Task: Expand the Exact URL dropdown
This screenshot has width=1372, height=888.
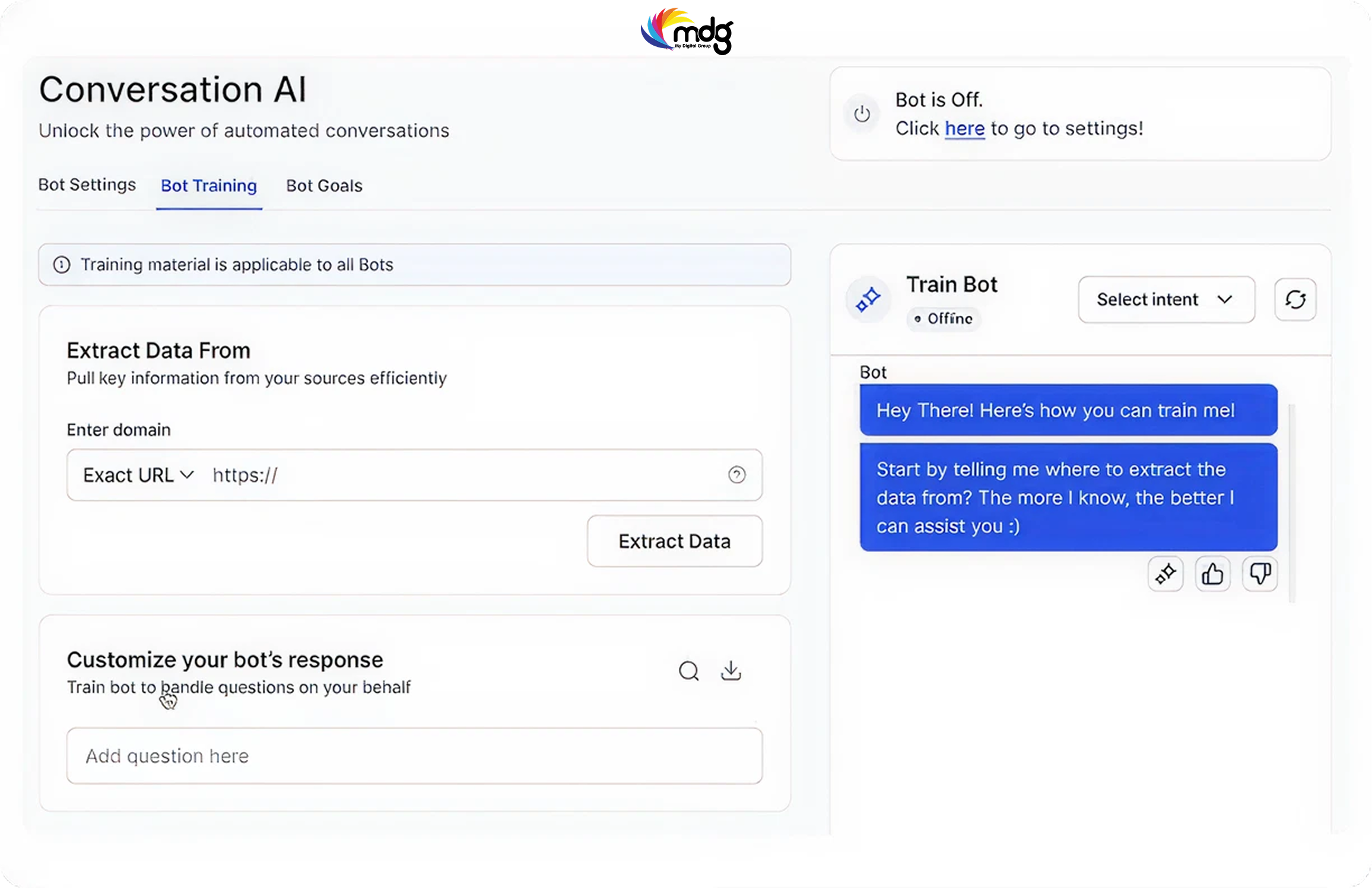Action: (x=138, y=475)
